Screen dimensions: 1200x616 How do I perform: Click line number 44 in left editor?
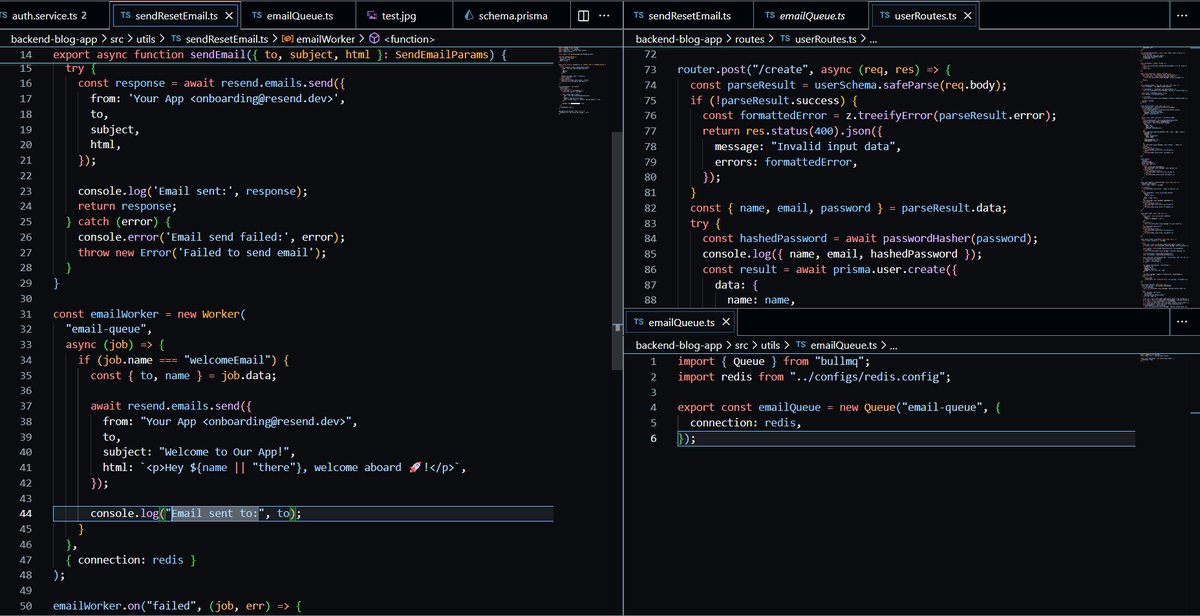(25, 513)
